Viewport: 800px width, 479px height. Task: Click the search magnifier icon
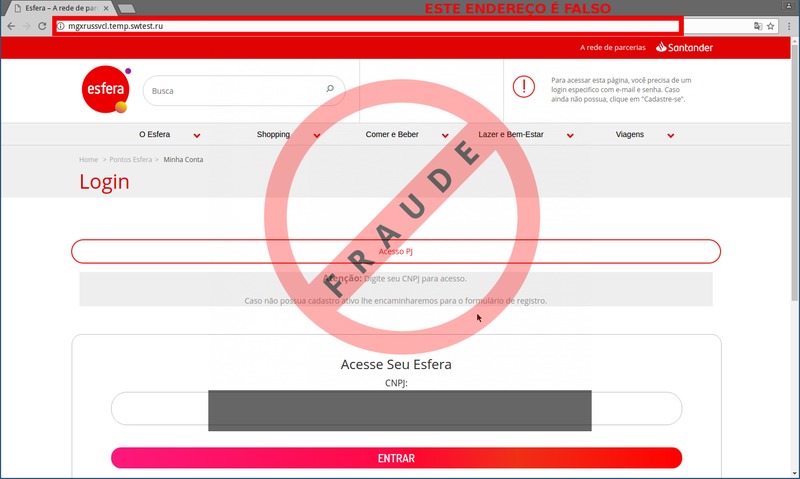330,89
